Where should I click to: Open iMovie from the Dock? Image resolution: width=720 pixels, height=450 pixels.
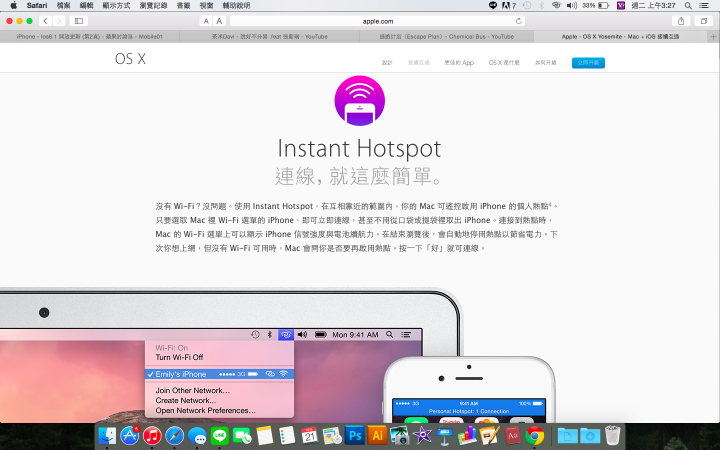tap(422, 435)
